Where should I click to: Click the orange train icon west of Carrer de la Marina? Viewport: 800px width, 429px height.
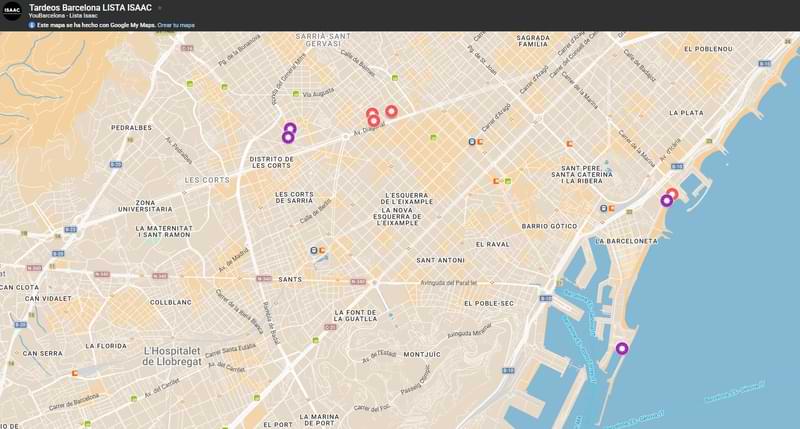pos(569,144)
